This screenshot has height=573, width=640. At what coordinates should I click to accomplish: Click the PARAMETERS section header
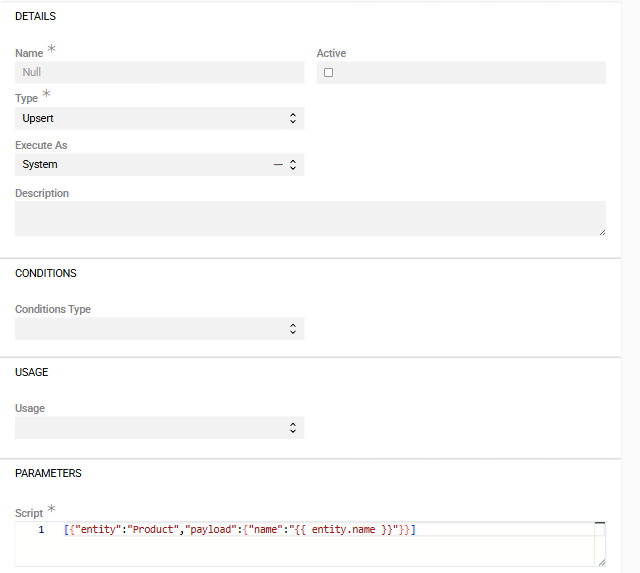(x=48, y=473)
